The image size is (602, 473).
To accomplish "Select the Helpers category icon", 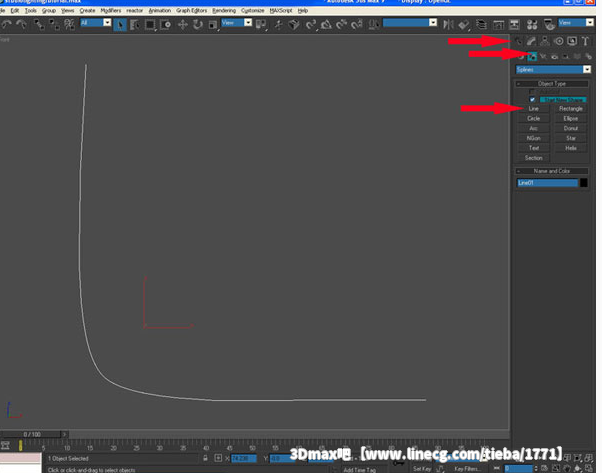I will [x=566, y=56].
